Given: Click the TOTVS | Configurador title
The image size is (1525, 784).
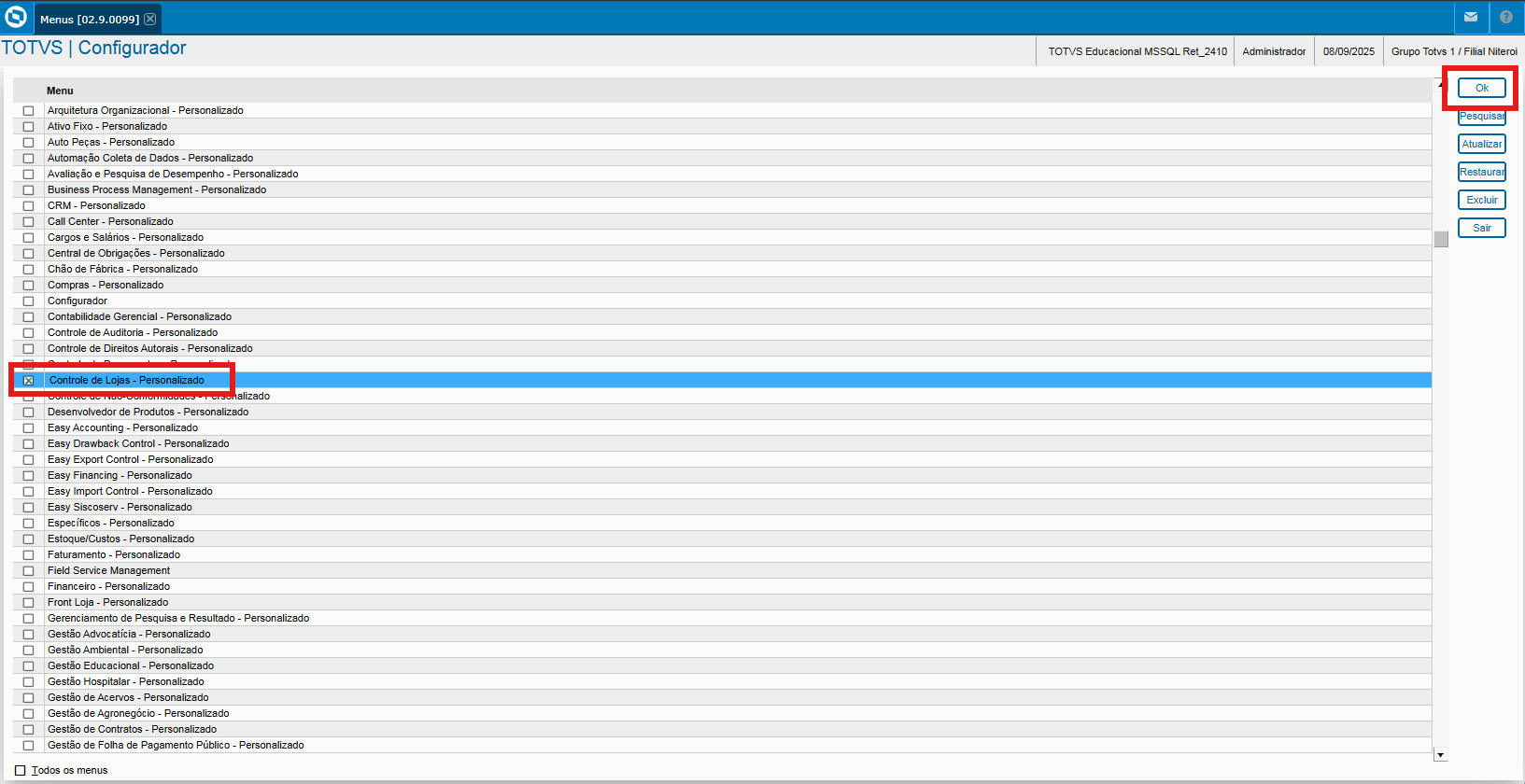Looking at the screenshot, I should (93, 48).
